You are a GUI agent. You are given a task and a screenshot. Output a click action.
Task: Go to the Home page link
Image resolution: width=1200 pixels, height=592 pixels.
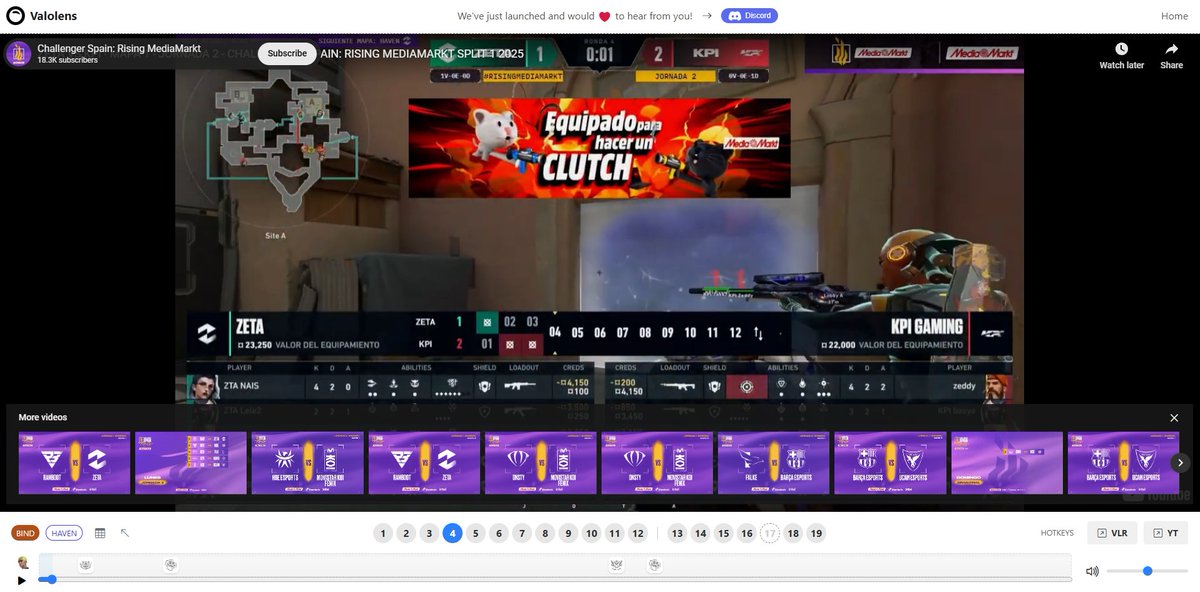(1174, 16)
